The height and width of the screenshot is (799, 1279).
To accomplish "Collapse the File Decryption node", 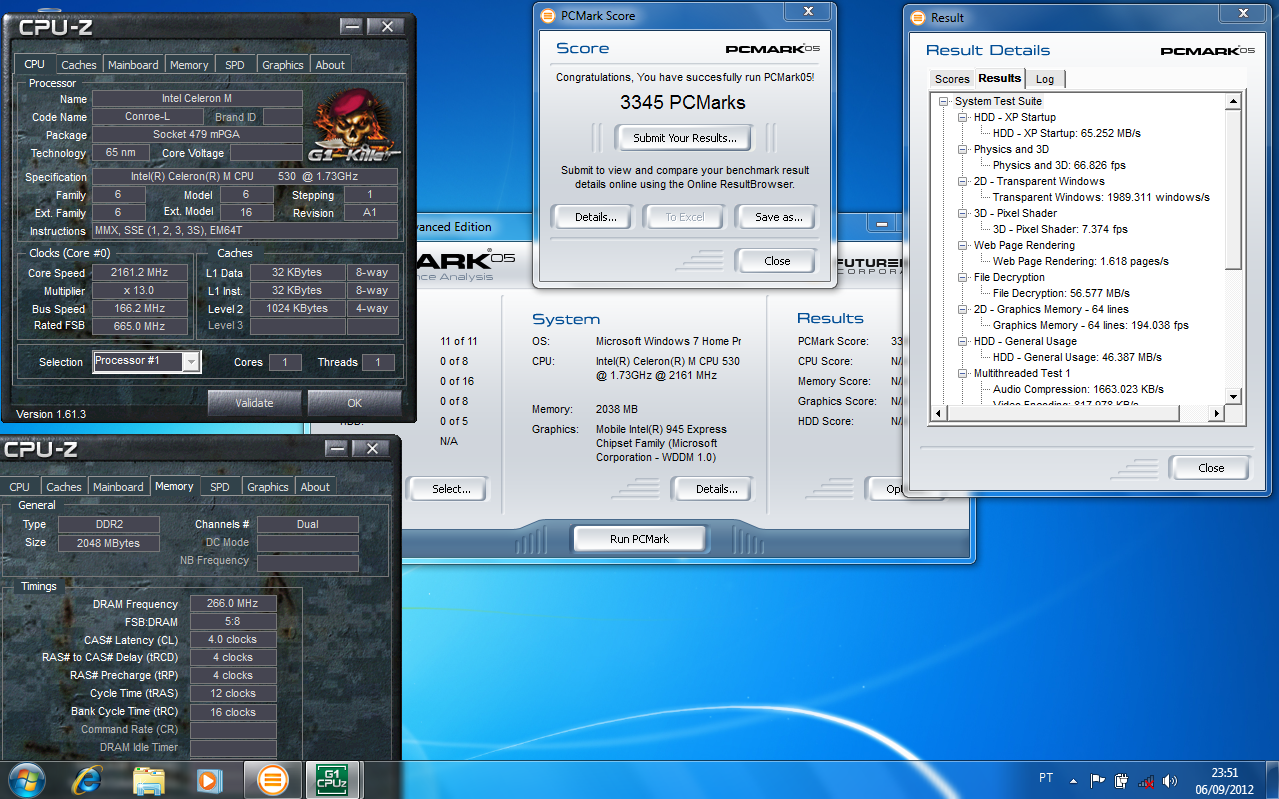I will 964,277.
